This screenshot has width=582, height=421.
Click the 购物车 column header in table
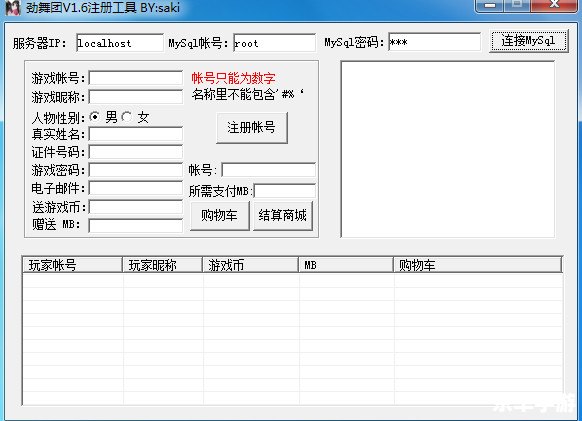click(478, 265)
